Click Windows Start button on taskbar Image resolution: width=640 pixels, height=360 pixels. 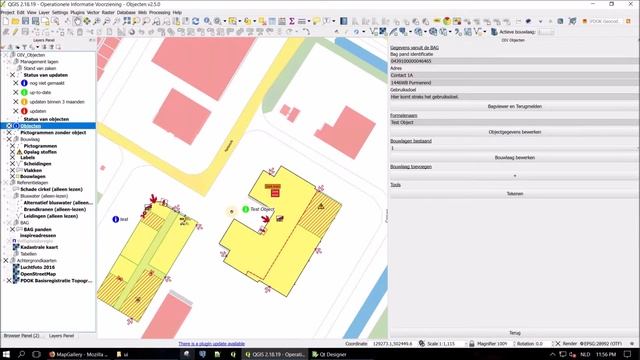click(x=6, y=354)
